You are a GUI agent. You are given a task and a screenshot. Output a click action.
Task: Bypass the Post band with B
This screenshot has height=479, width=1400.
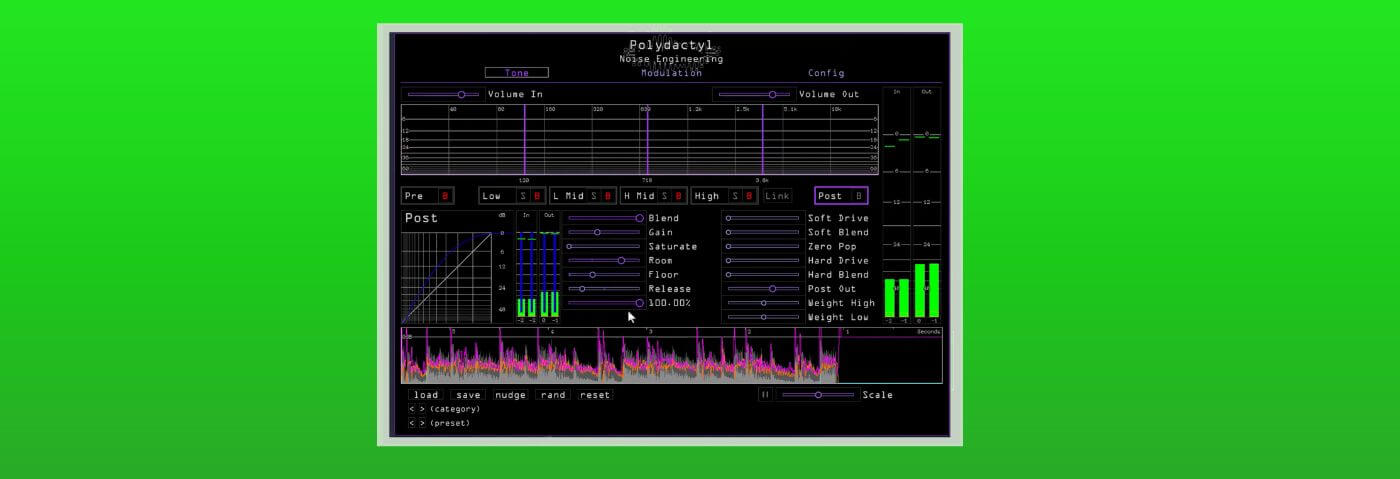pos(859,196)
